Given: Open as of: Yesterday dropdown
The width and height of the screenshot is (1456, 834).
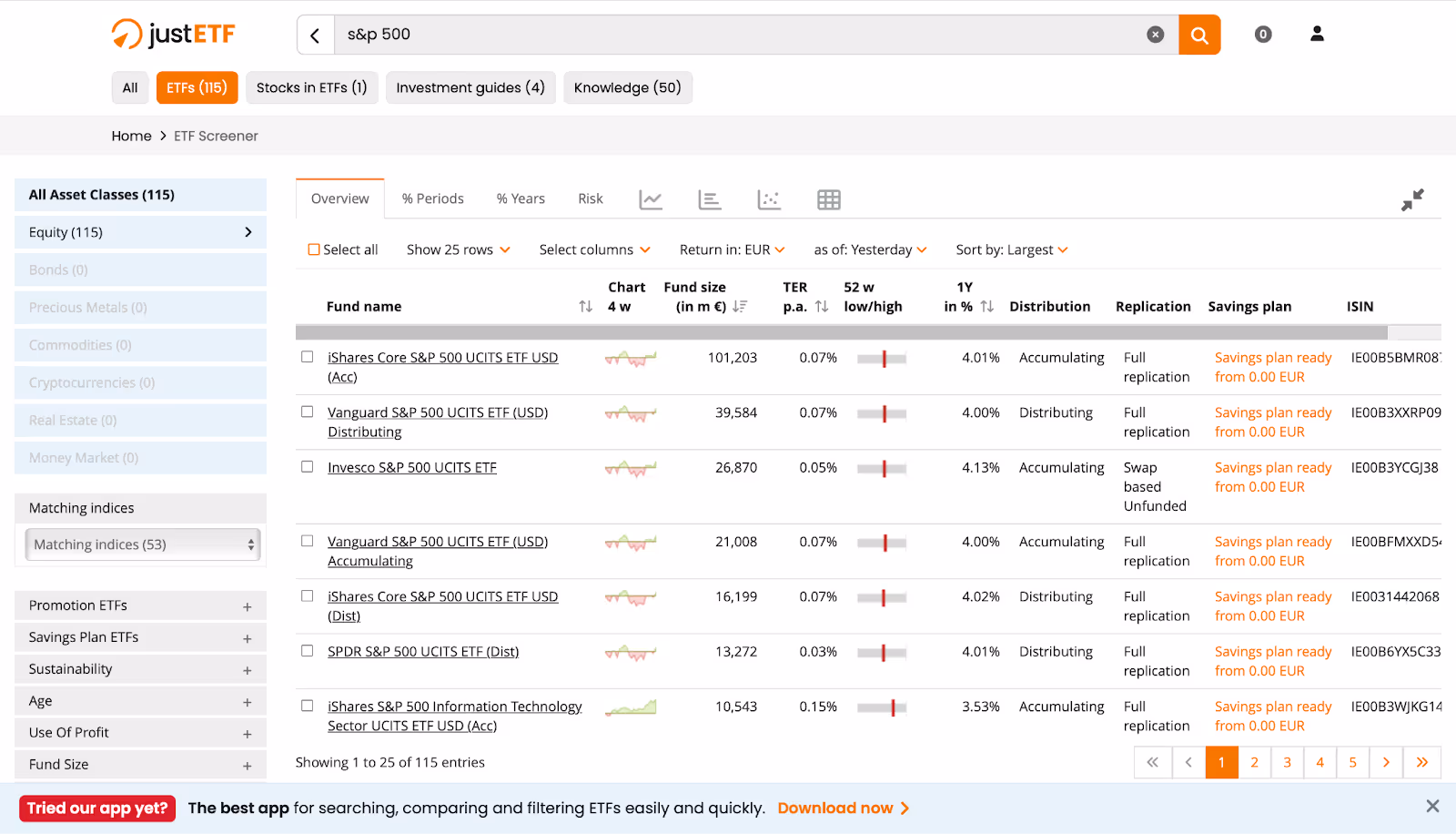Looking at the screenshot, I should [x=871, y=249].
